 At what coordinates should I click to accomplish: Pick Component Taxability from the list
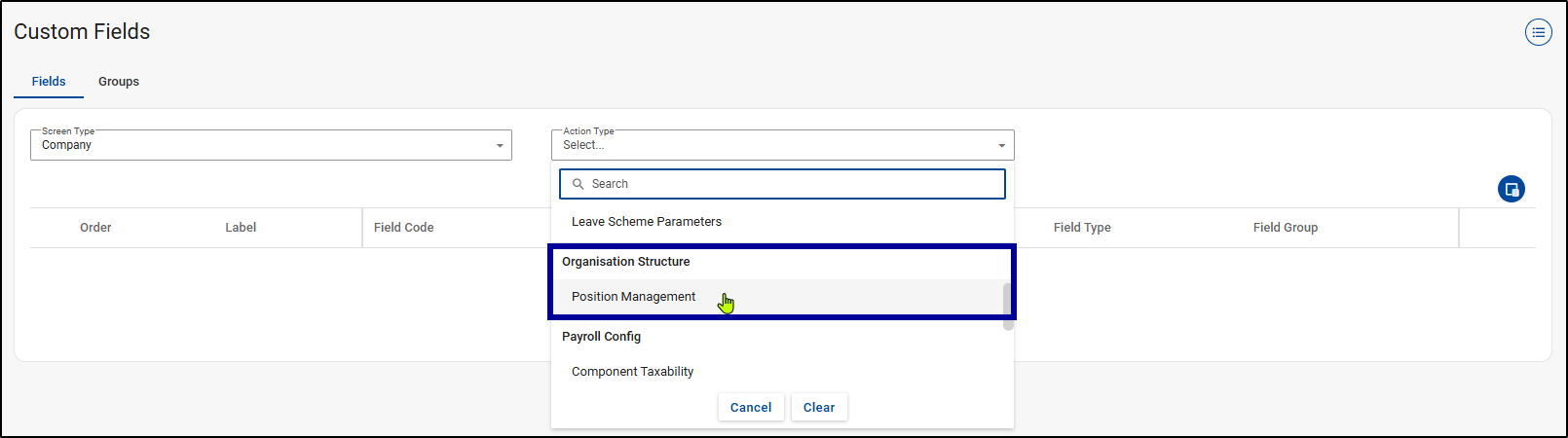coord(632,372)
